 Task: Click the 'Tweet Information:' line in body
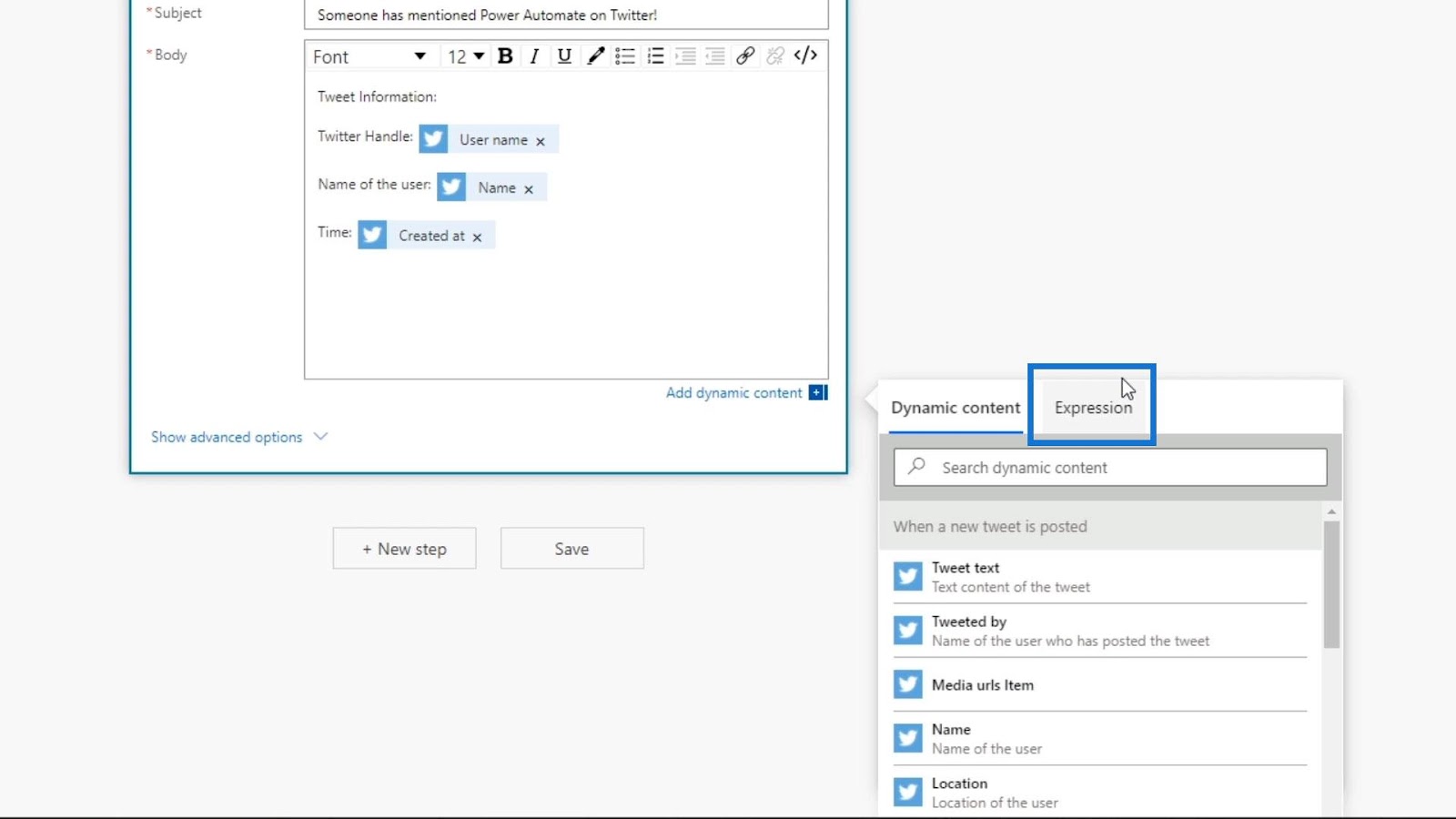377,96
